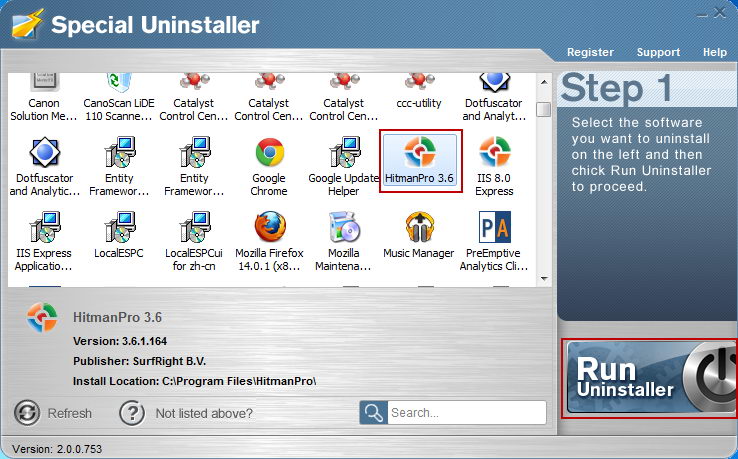Select the IIS Express Application program

44,241
